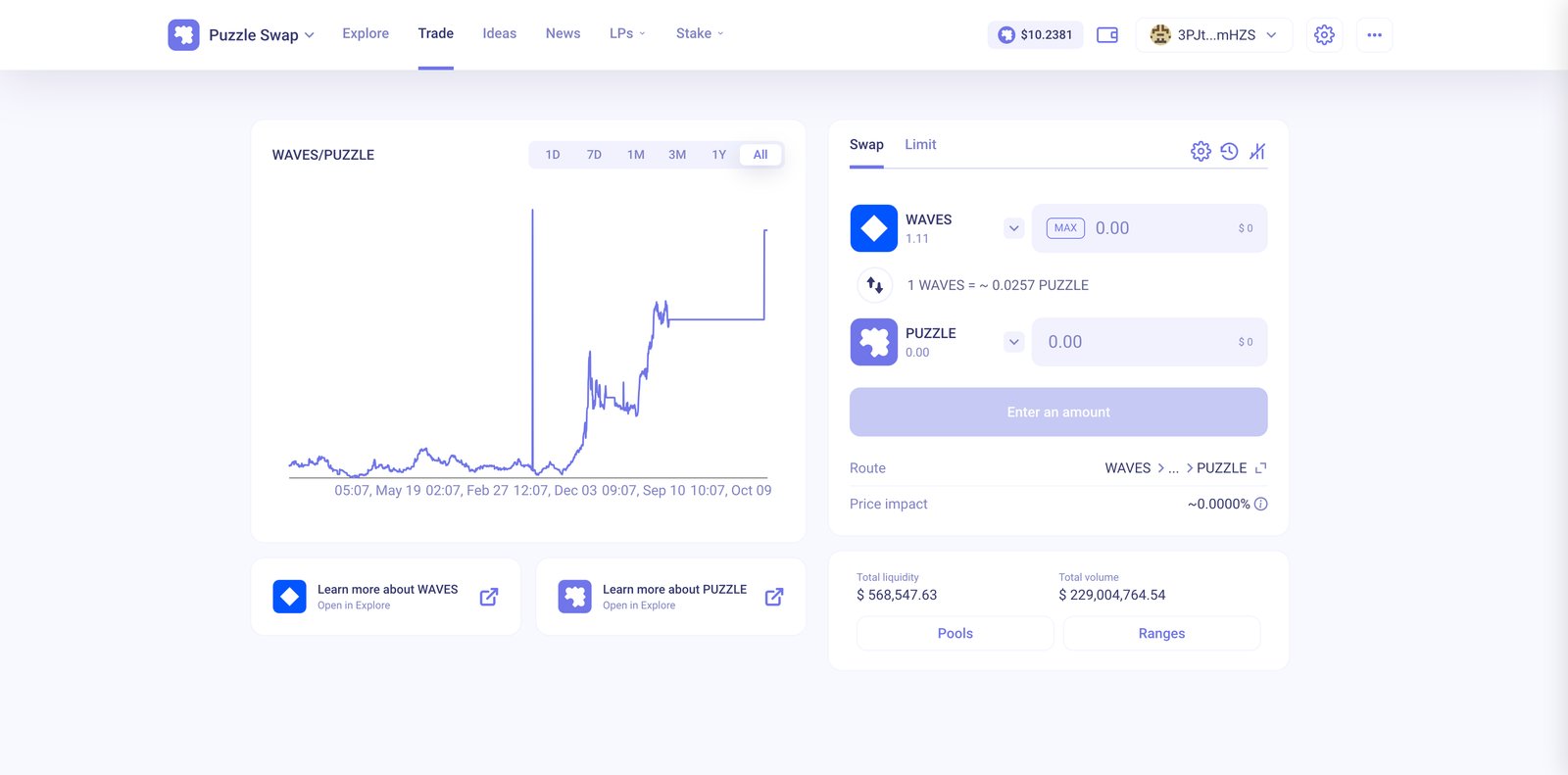
Task: Open external link for Learn more about WAVES
Action: pos(489,597)
